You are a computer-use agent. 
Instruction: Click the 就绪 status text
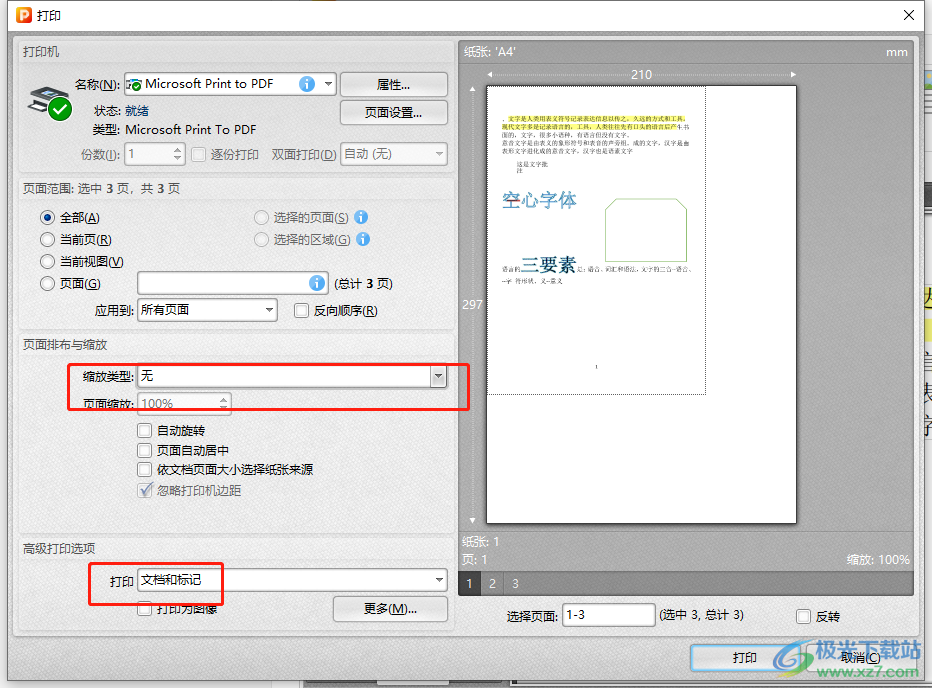click(x=137, y=111)
